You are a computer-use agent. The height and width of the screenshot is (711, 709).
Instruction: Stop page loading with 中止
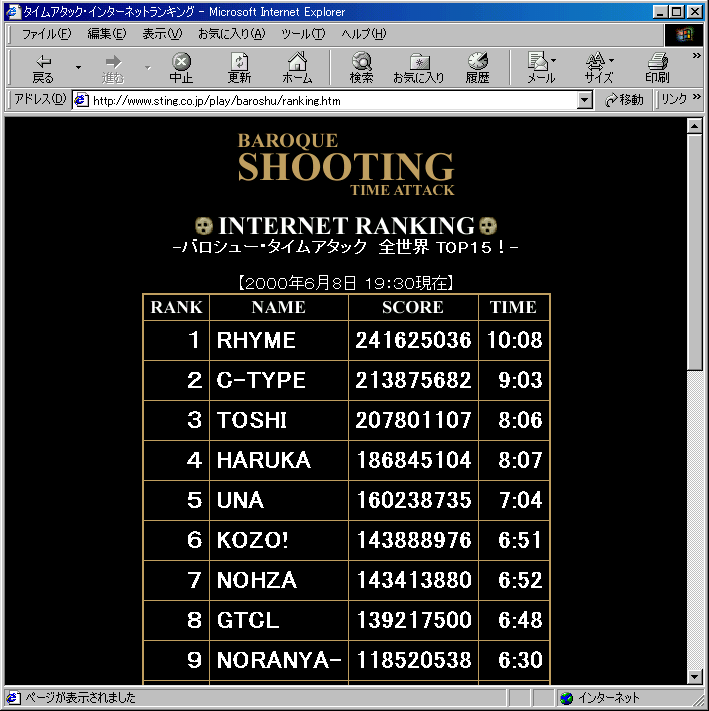point(181,68)
